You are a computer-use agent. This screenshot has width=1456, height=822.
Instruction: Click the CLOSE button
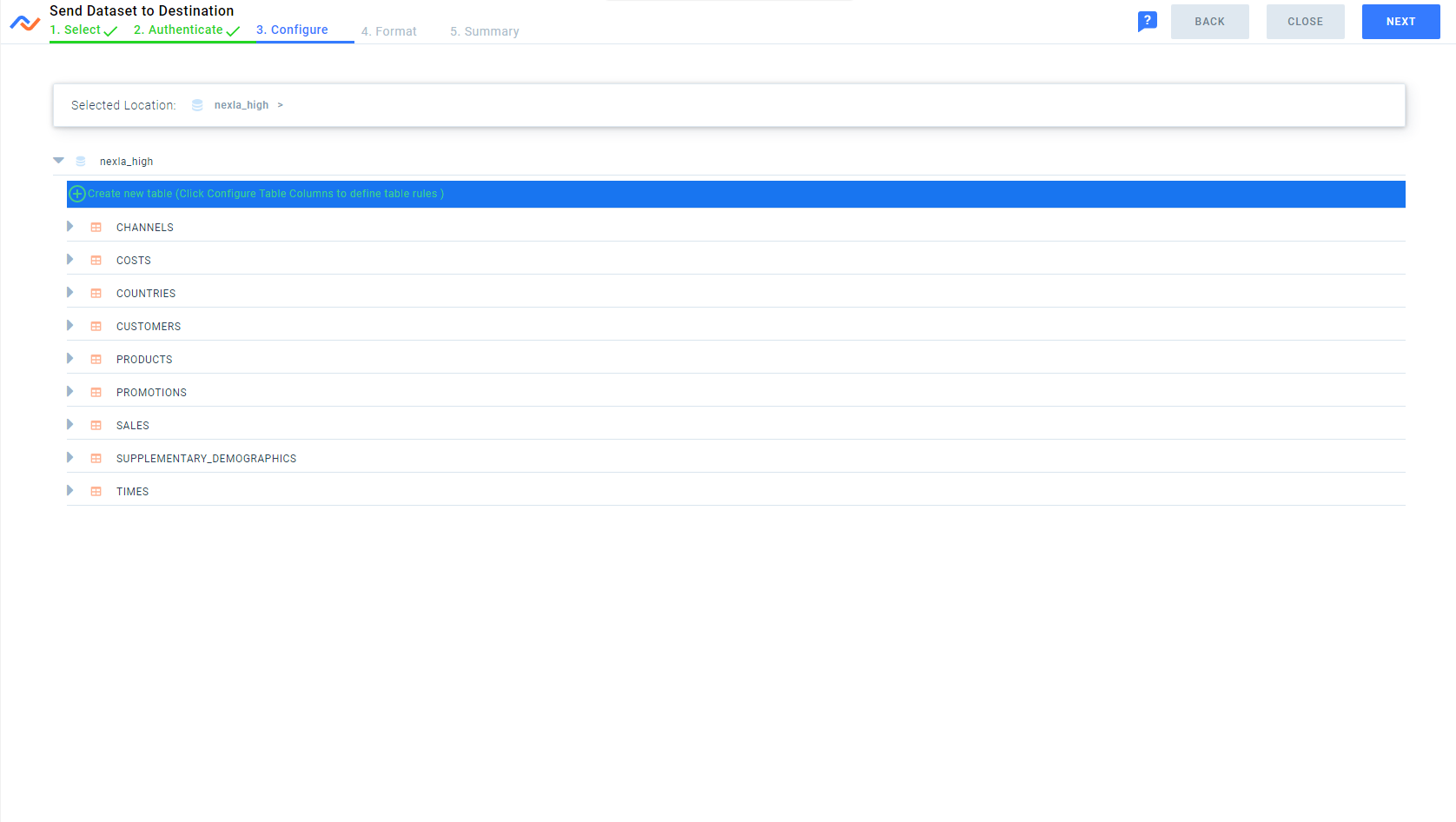(1305, 22)
